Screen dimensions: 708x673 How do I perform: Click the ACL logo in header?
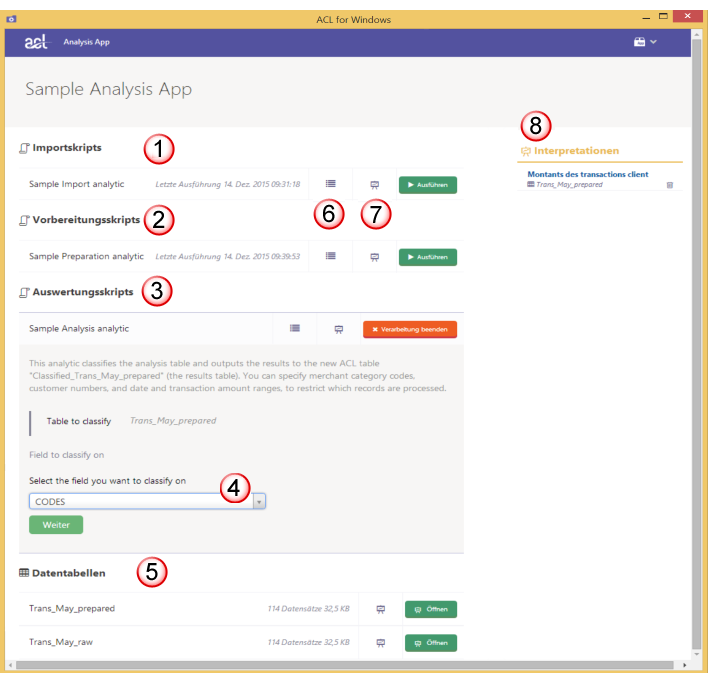click(x=37, y=42)
